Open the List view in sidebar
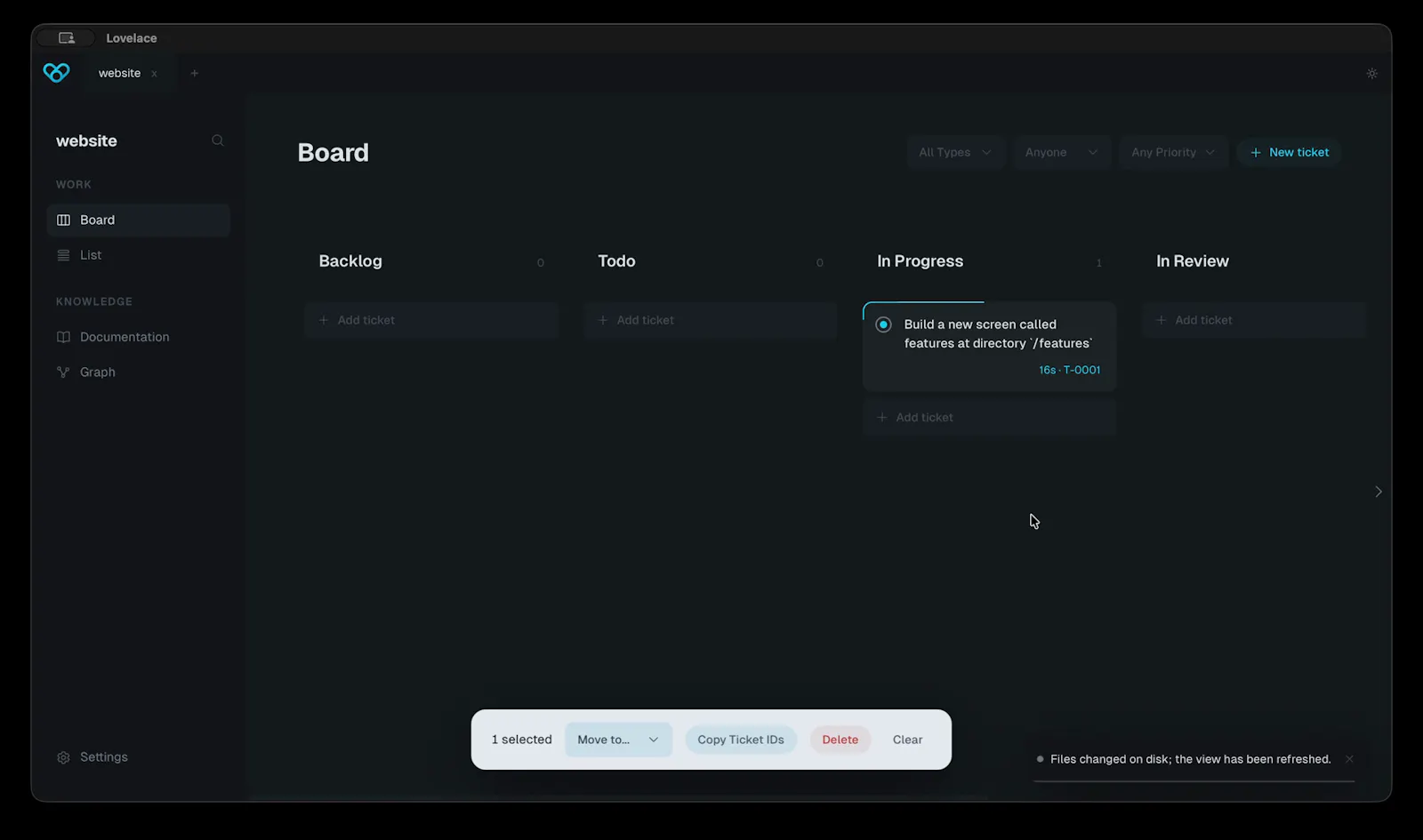The height and width of the screenshot is (840, 1423). point(138,255)
